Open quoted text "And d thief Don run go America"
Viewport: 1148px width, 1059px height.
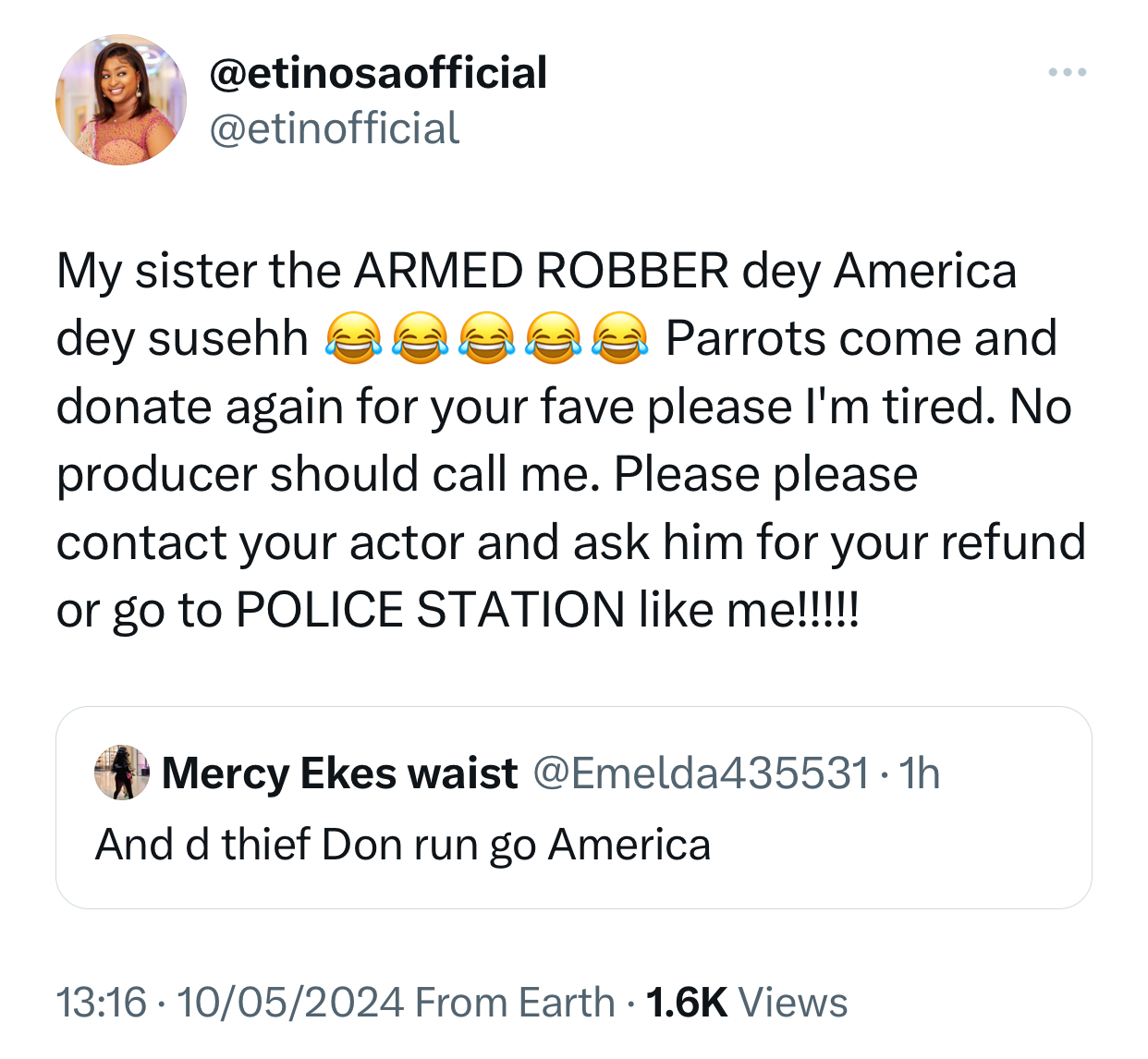[x=403, y=845]
